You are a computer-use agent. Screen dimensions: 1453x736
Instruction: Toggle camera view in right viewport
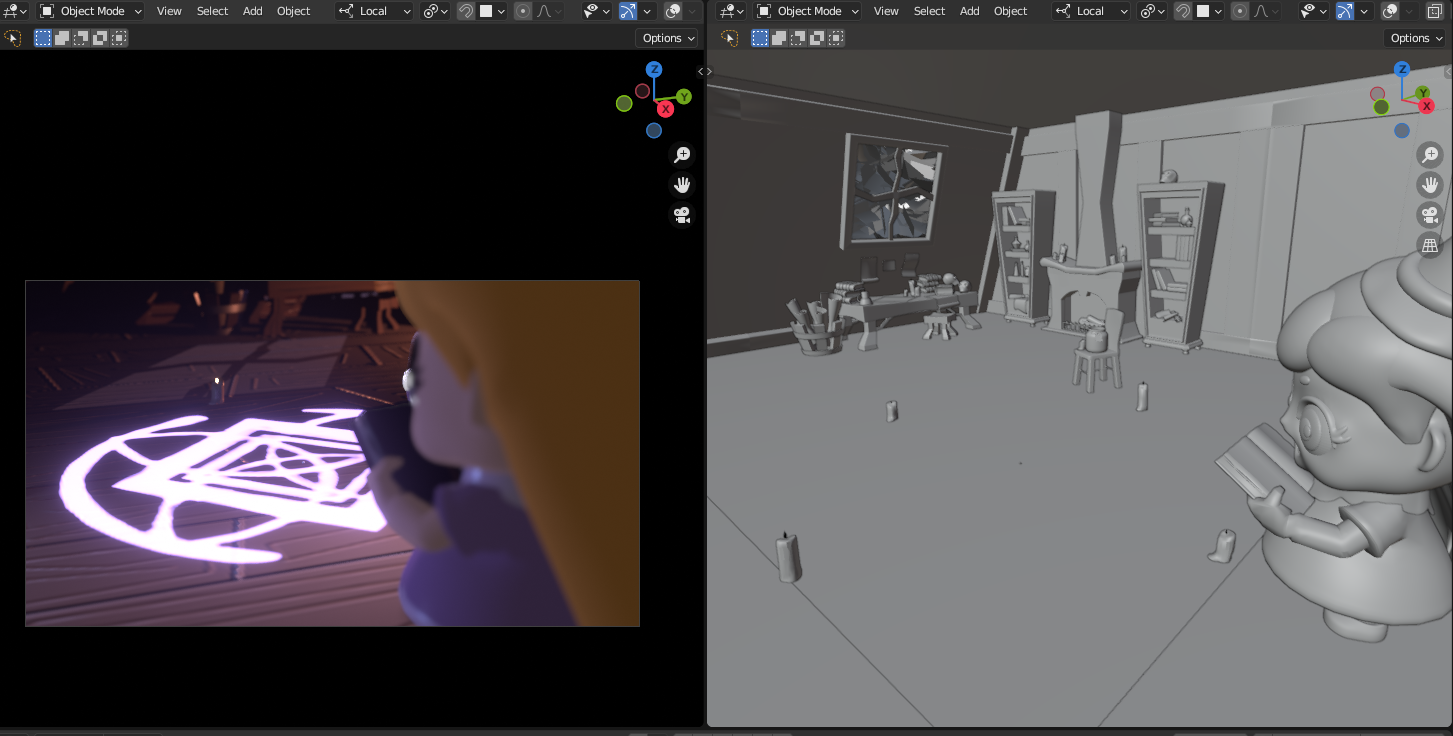[1430, 214]
